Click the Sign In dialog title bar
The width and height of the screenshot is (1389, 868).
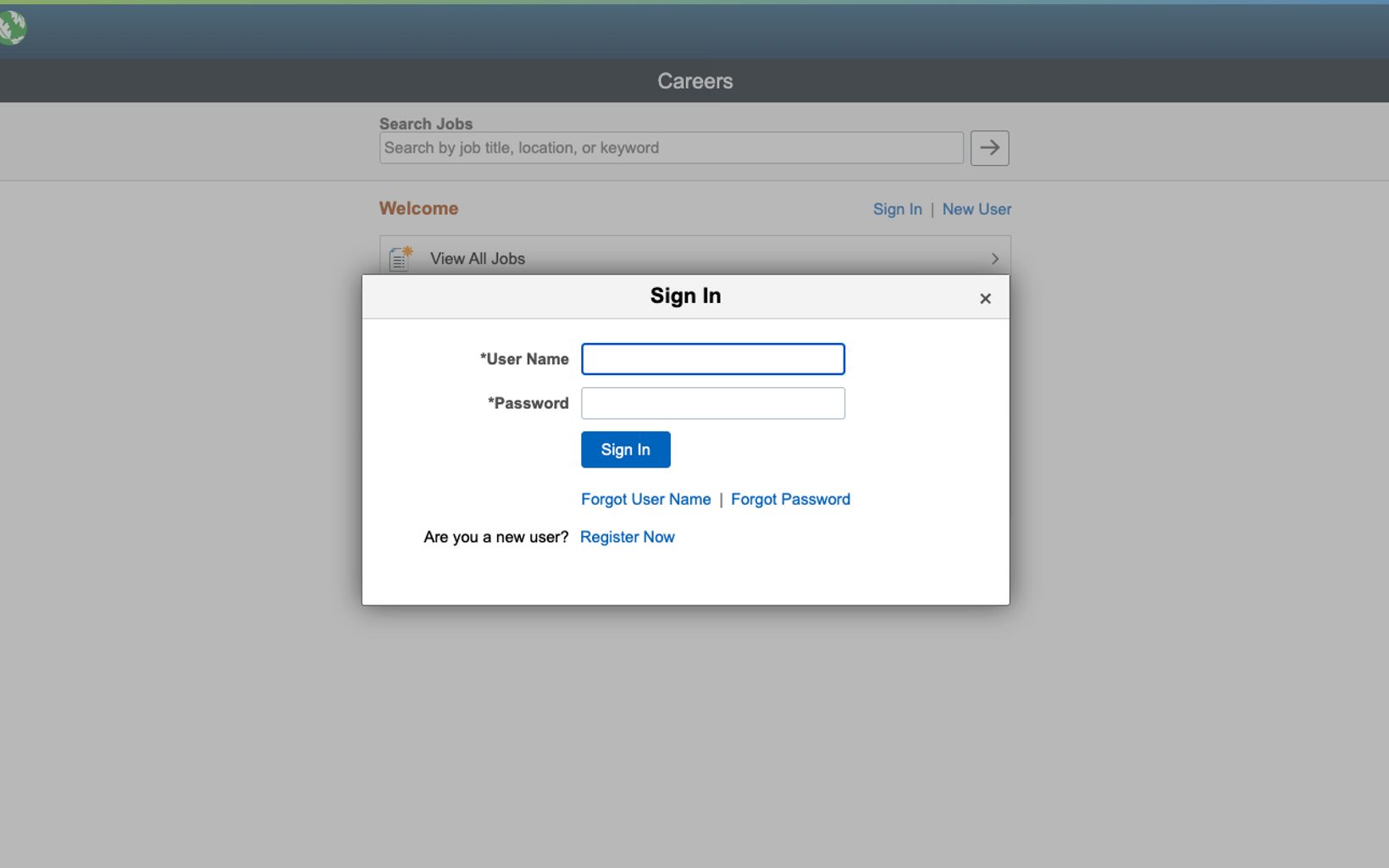(685, 296)
